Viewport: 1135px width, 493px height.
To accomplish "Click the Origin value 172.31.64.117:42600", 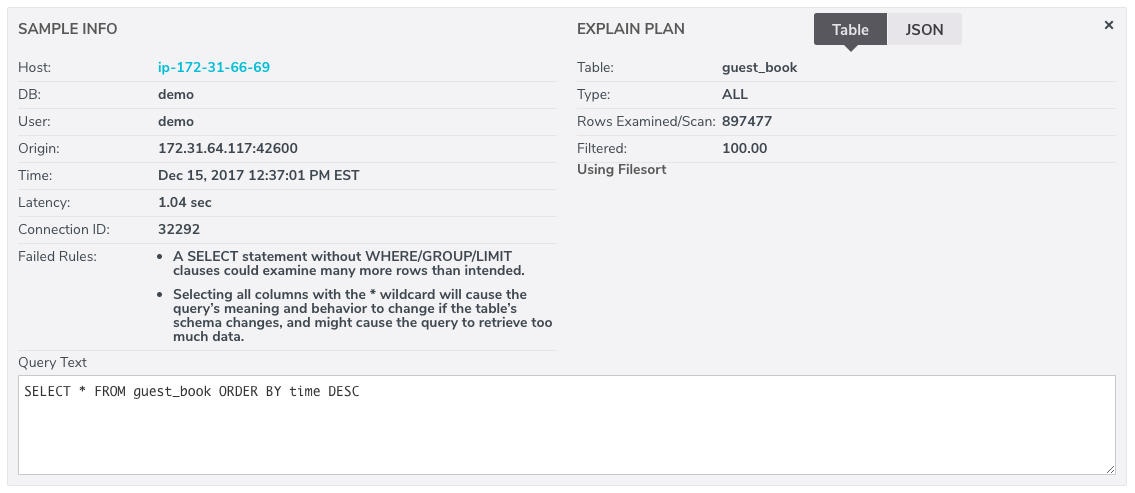I will click(x=228, y=148).
